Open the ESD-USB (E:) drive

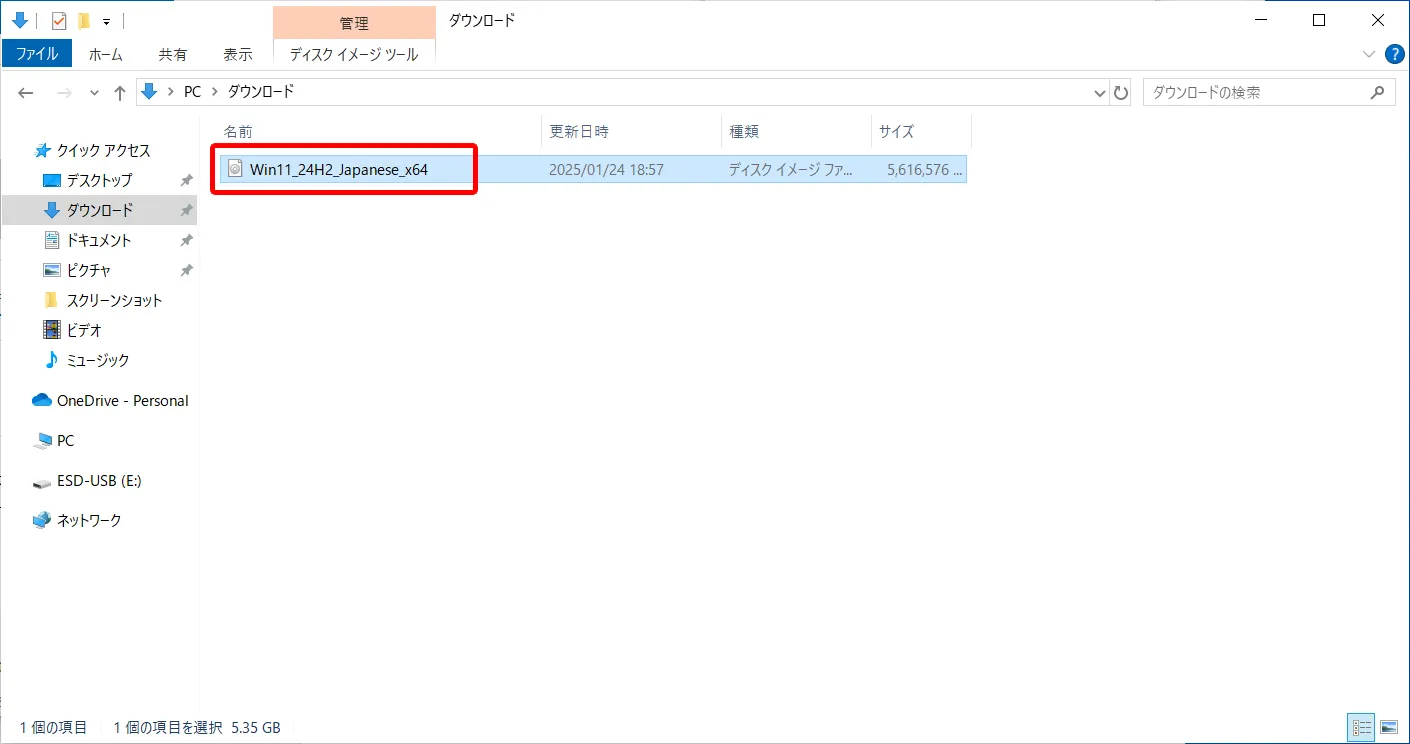99,481
